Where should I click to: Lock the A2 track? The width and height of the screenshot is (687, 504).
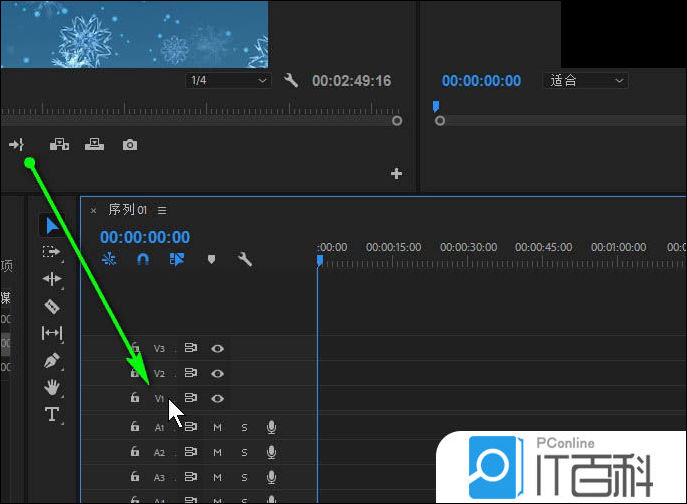[135, 451]
